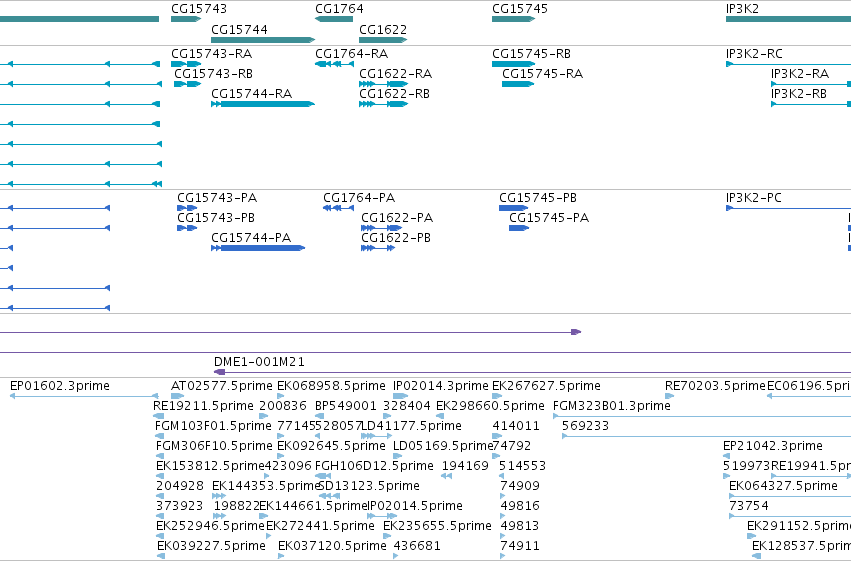Click the EP01602.3prime EST label

click(60, 386)
